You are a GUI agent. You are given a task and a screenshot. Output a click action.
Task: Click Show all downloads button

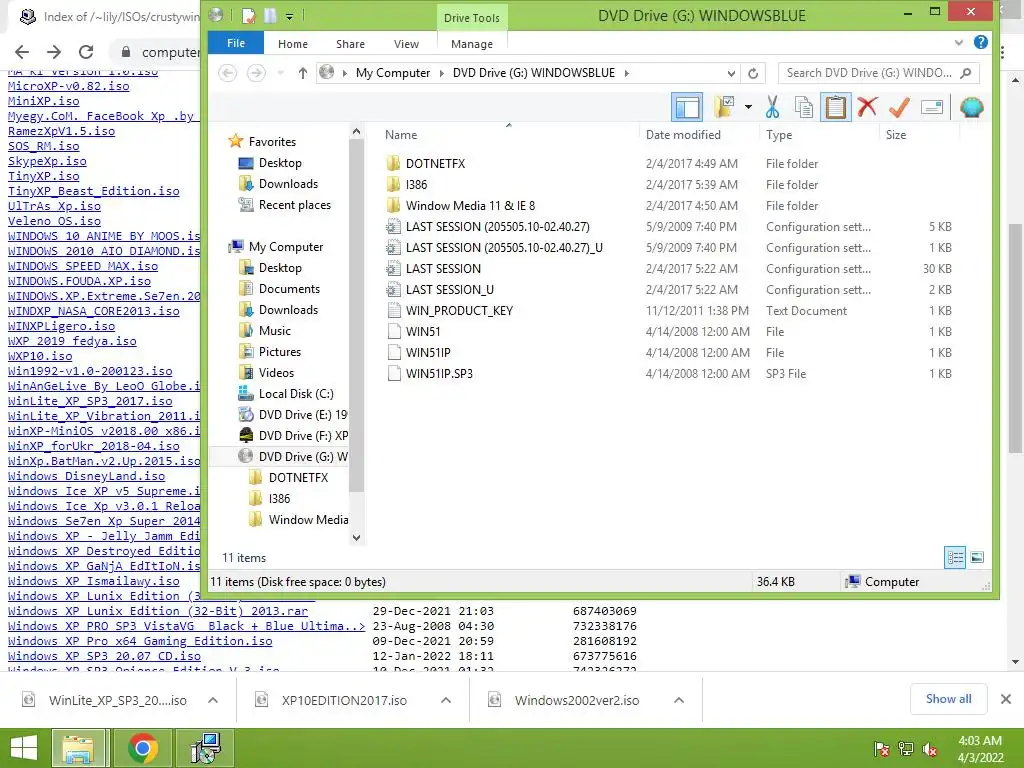point(948,699)
